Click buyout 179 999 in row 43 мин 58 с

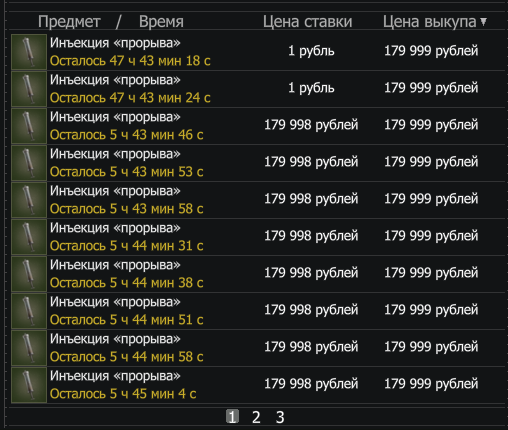[431, 199]
